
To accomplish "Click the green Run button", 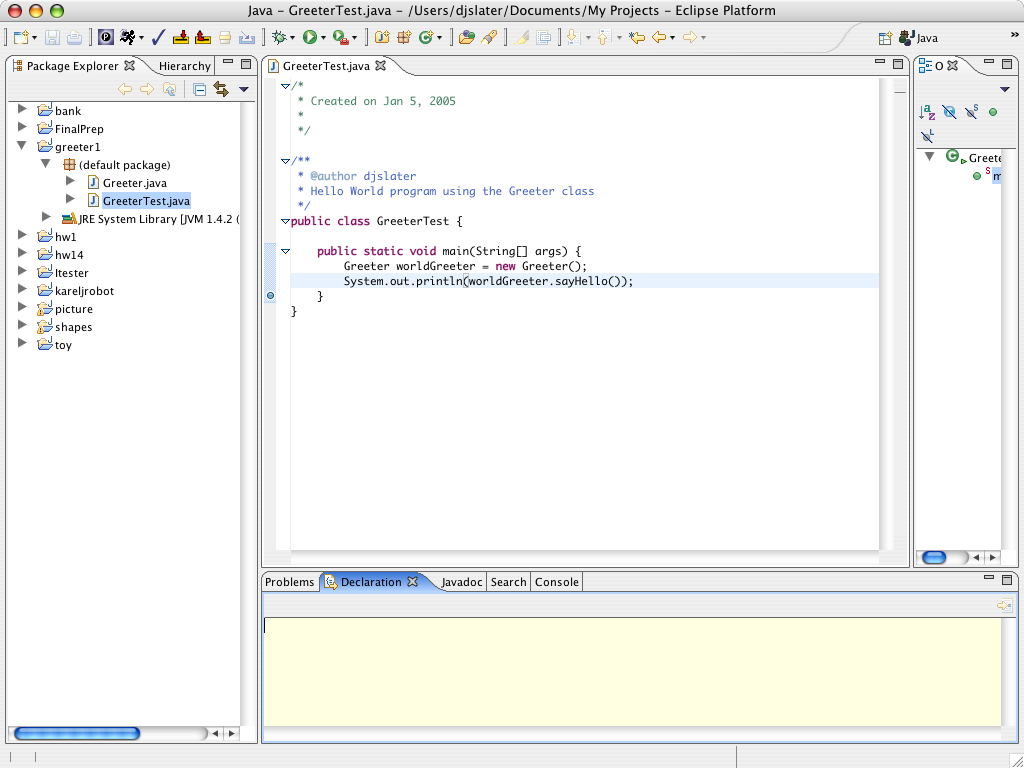I will coord(310,38).
